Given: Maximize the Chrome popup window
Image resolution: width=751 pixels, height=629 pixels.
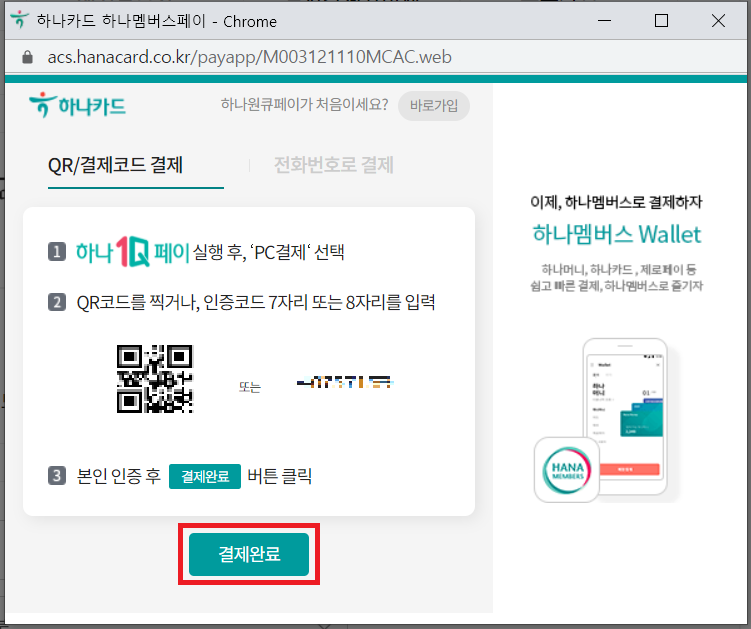Looking at the screenshot, I should [x=661, y=21].
